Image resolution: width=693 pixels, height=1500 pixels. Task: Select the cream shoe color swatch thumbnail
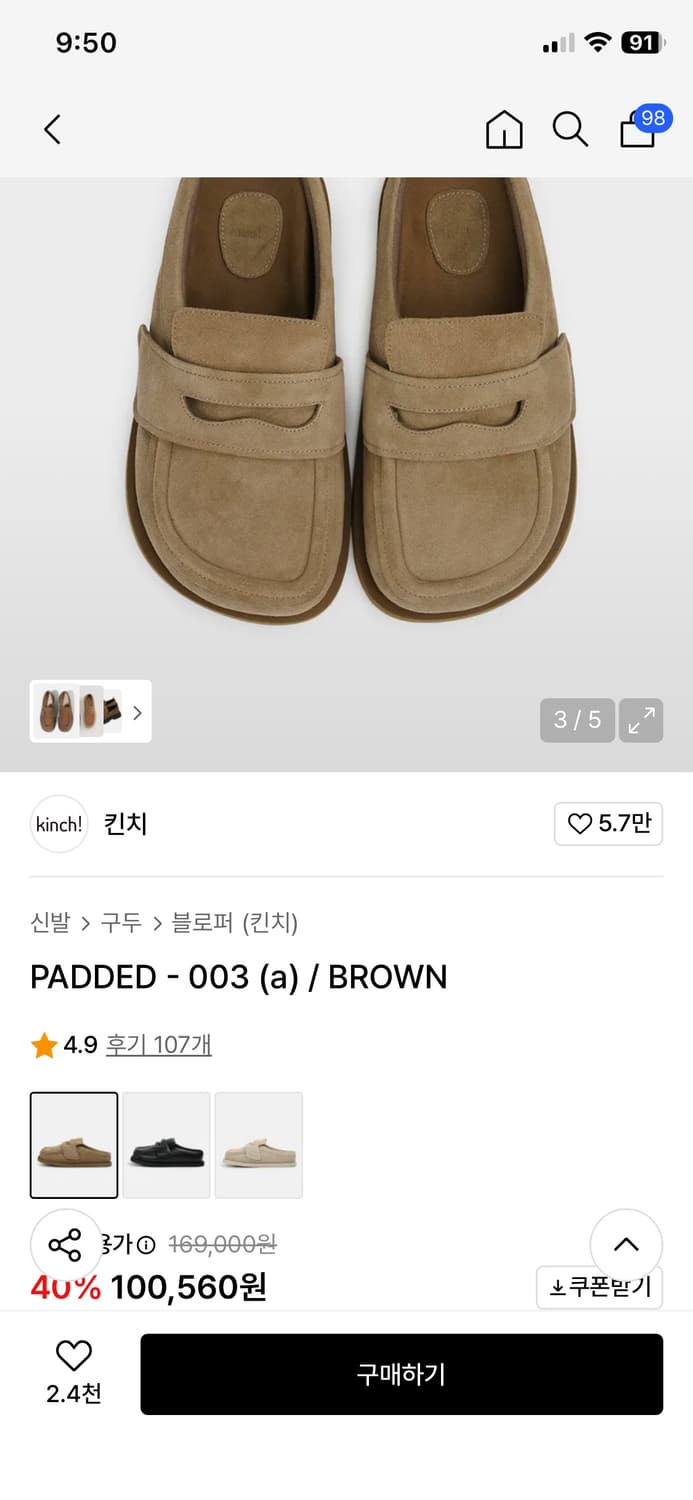coord(258,1144)
